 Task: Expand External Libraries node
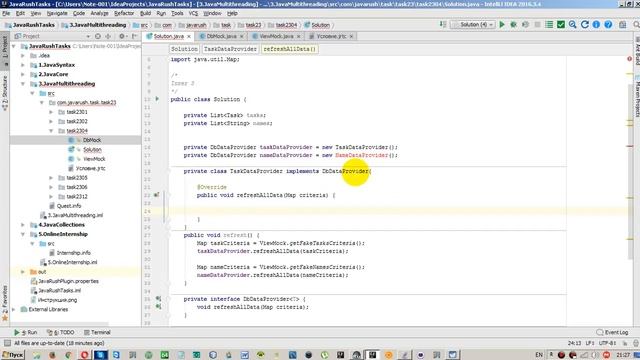pyautogui.click(x=14, y=309)
